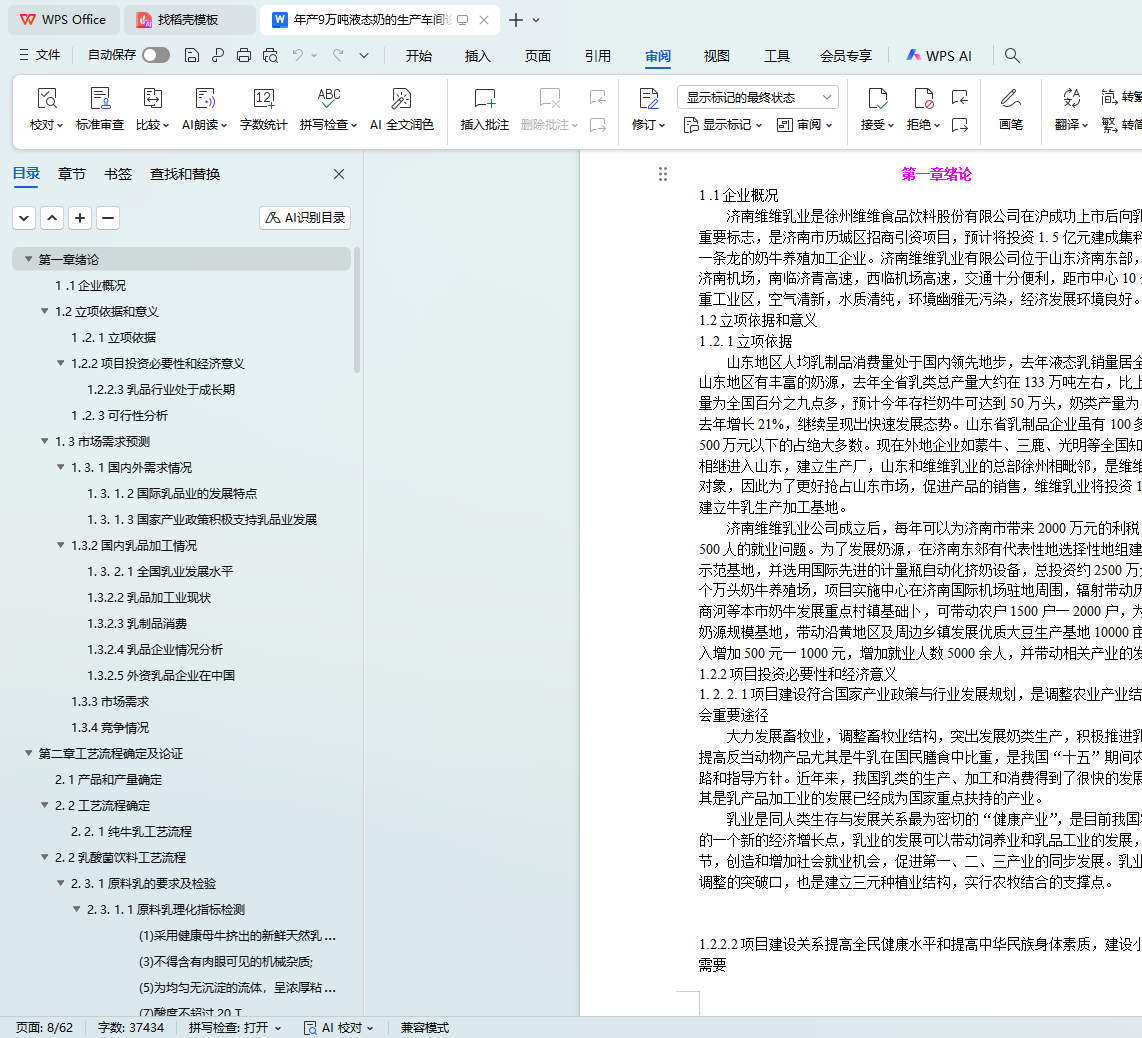Click the search magnifier icon in the menu bar
The height and width of the screenshot is (1038, 1142).
pos(1012,56)
